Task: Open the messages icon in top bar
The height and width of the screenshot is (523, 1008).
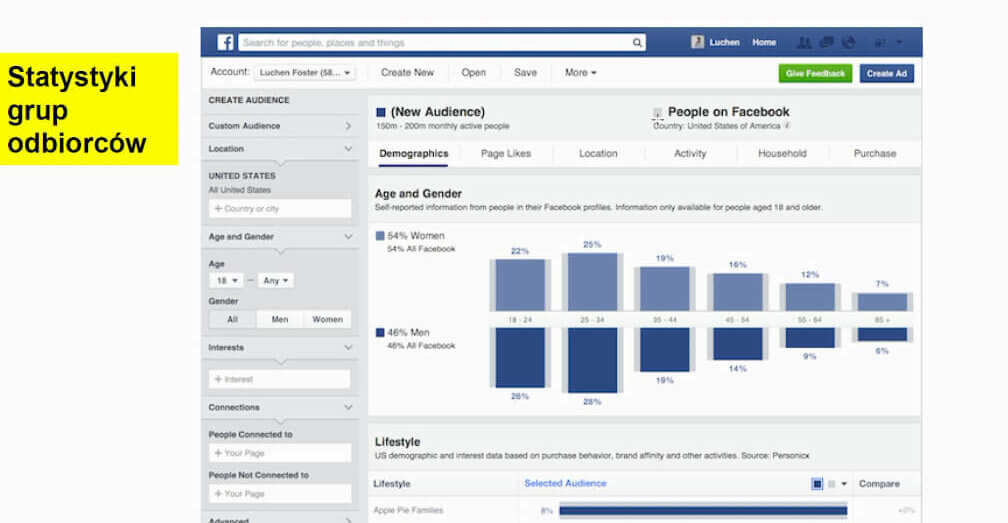Action: tap(826, 43)
